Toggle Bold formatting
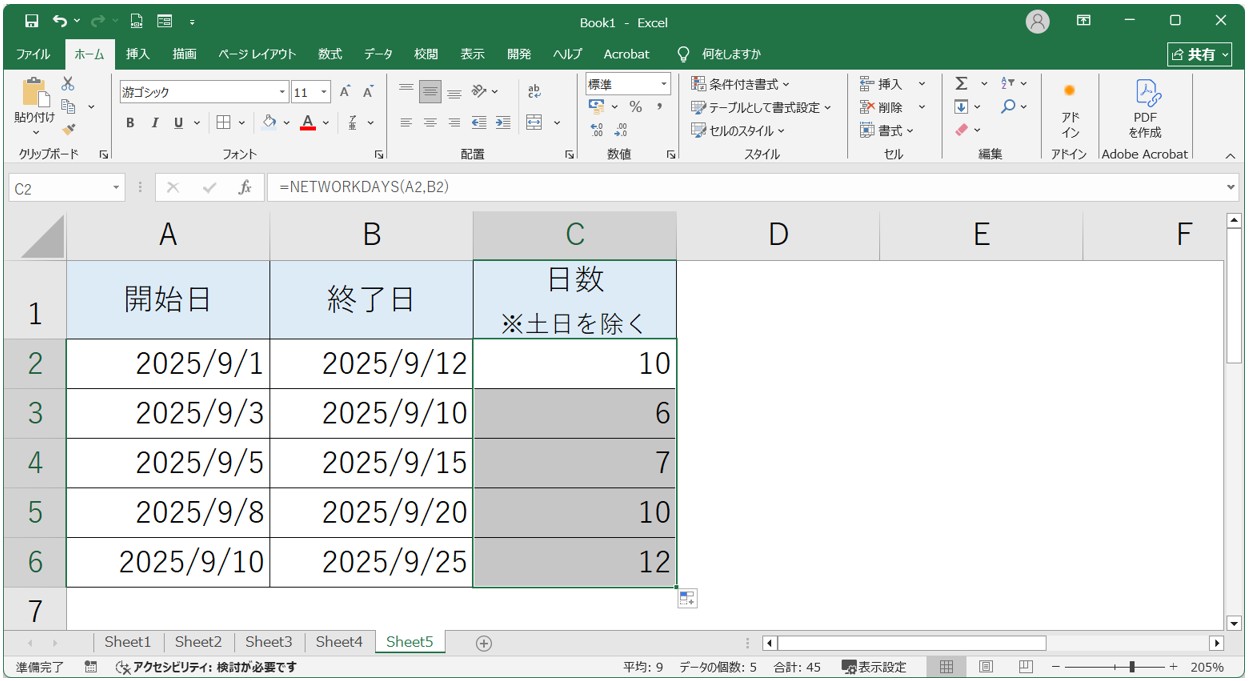Screen dimensions: 1249x681 pyautogui.click(x=130, y=123)
